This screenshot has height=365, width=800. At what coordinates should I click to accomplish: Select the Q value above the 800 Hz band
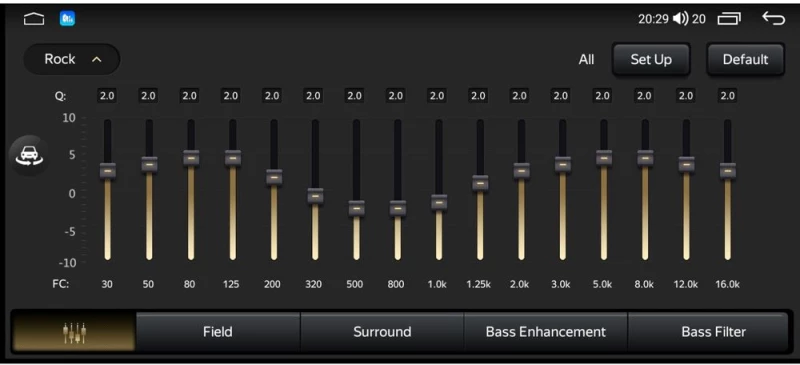[395, 95]
